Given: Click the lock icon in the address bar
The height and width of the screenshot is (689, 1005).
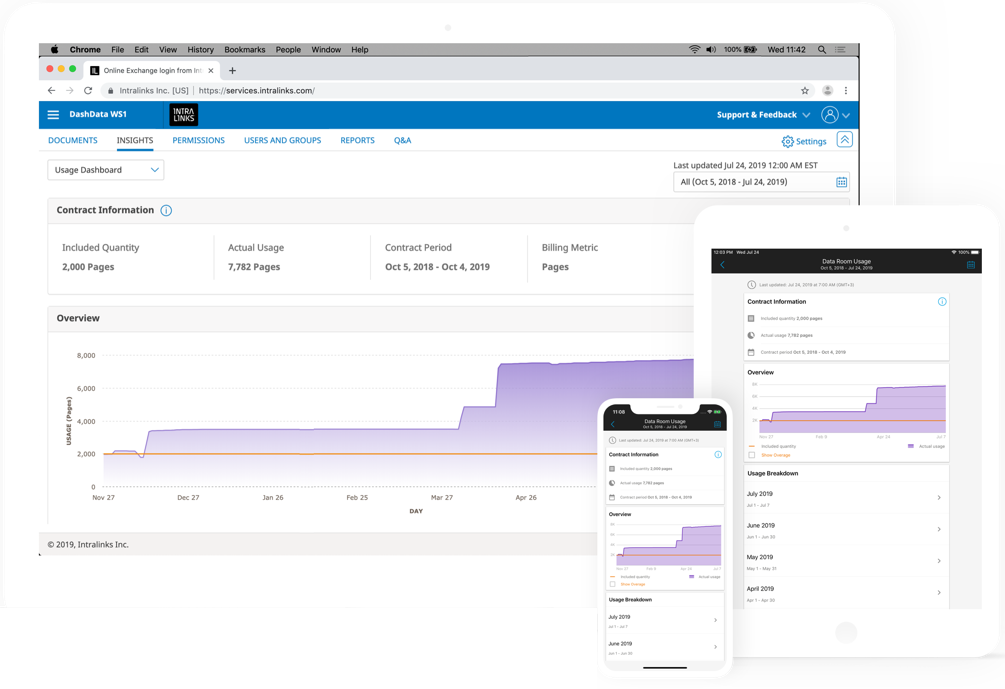Looking at the screenshot, I should click(x=110, y=91).
